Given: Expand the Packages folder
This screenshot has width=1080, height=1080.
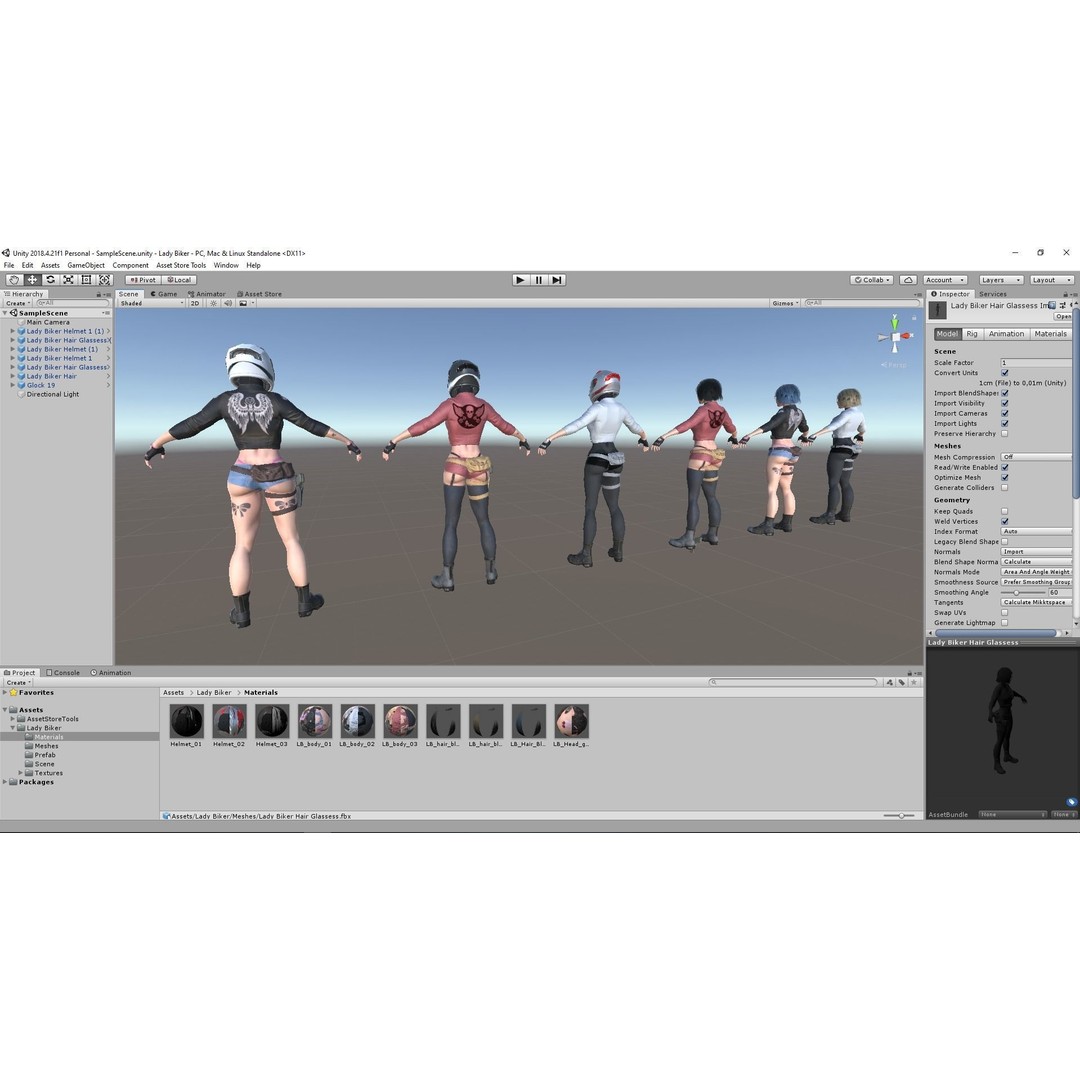Looking at the screenshot, I should tap(5, 782).
